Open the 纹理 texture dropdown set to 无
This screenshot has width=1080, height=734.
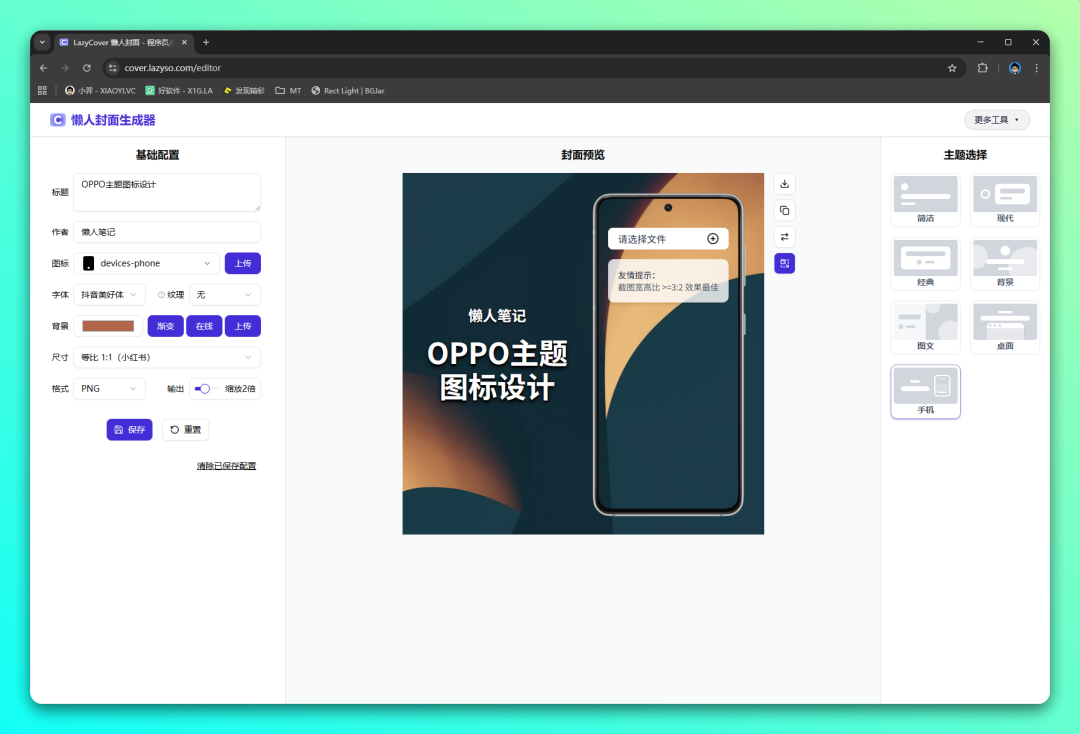click(225, 295)
